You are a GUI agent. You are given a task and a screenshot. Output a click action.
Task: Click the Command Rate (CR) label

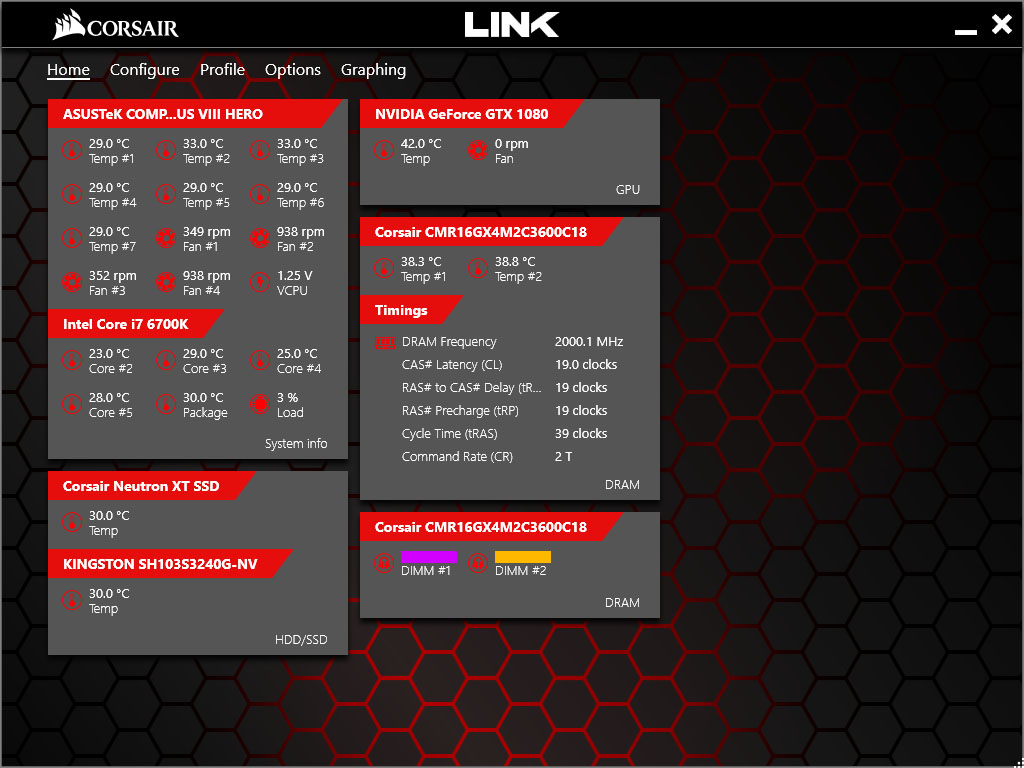[x=457, y=456]
